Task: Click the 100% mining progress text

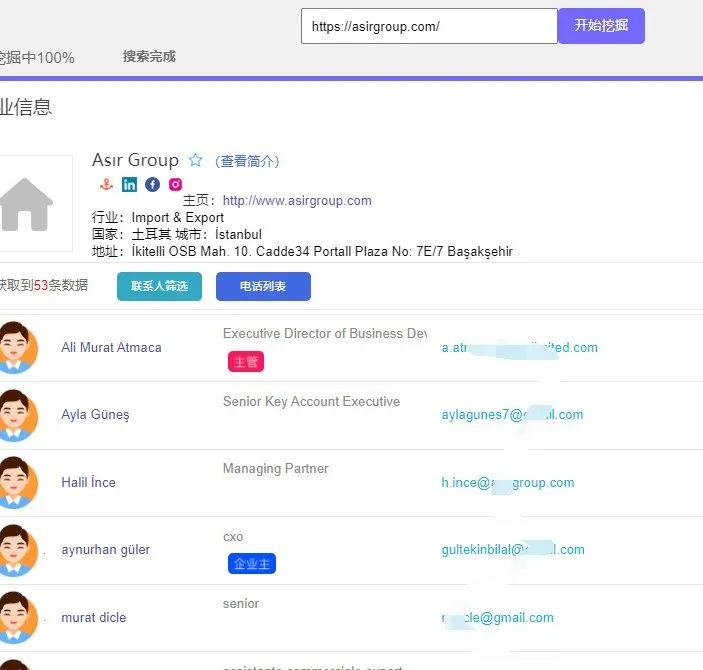Action: [37, 58]
